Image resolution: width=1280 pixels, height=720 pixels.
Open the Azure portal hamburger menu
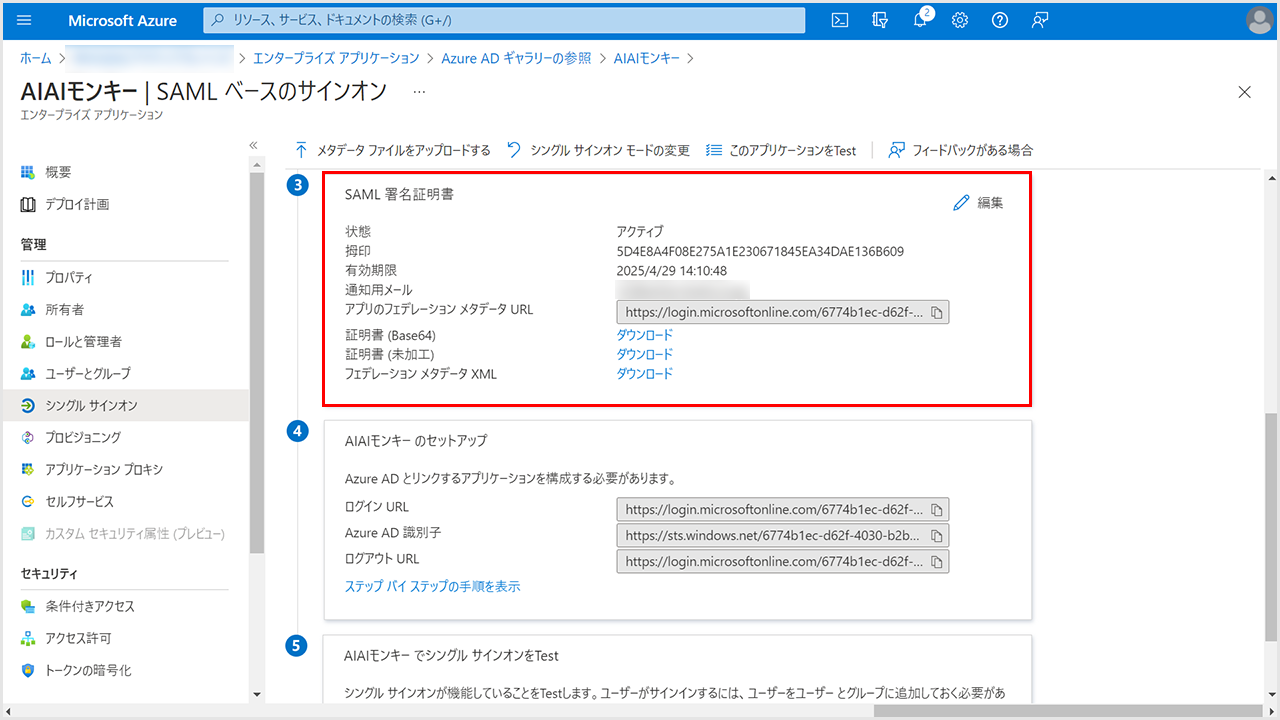pyautogui.click(x=25, y=20)
